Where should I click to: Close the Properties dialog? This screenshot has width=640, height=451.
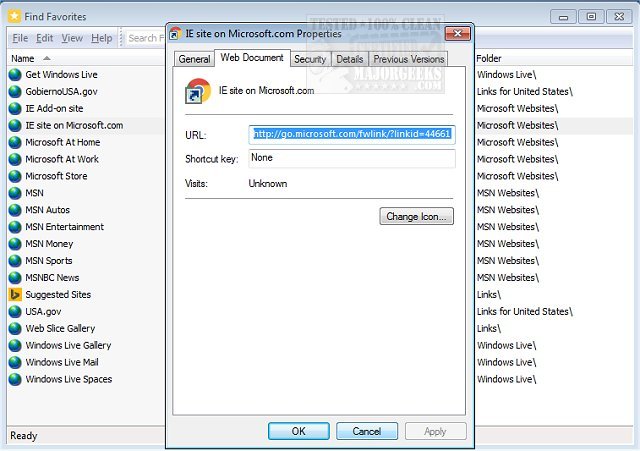tap(458, 33)
